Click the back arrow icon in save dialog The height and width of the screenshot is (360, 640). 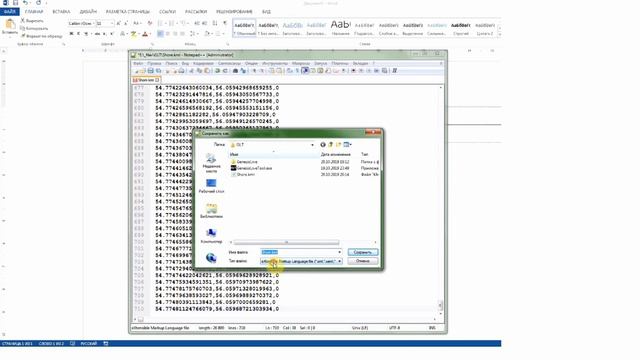322,144
